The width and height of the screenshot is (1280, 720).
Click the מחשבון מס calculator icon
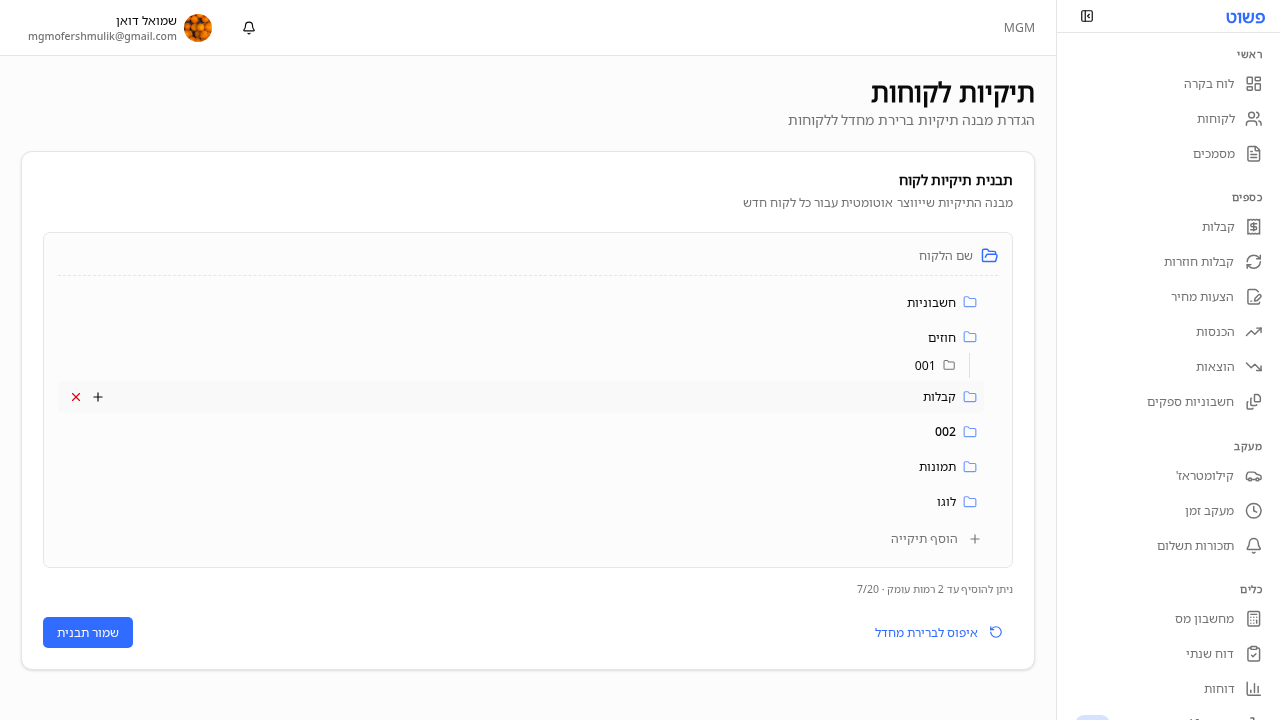point(1254,618)
